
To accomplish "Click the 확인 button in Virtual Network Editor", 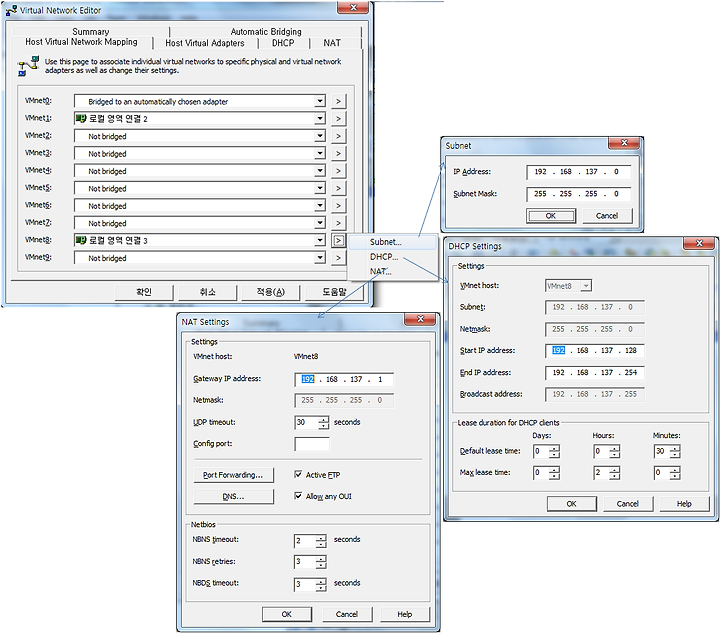I will click(x=144, y=292).
